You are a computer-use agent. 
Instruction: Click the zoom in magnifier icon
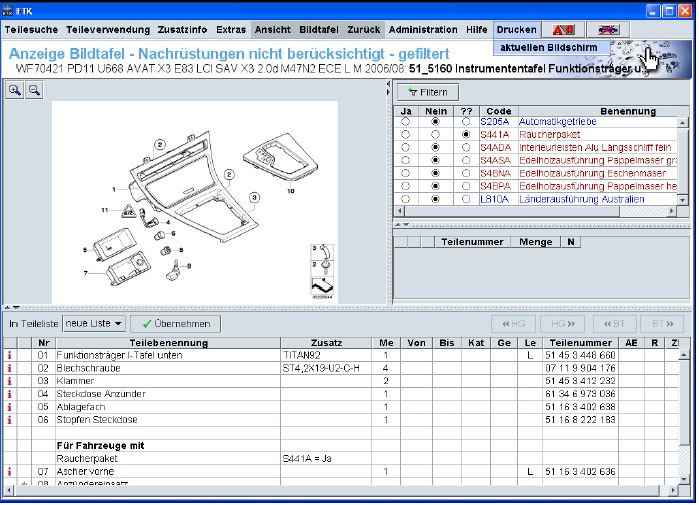pos(16,90)
